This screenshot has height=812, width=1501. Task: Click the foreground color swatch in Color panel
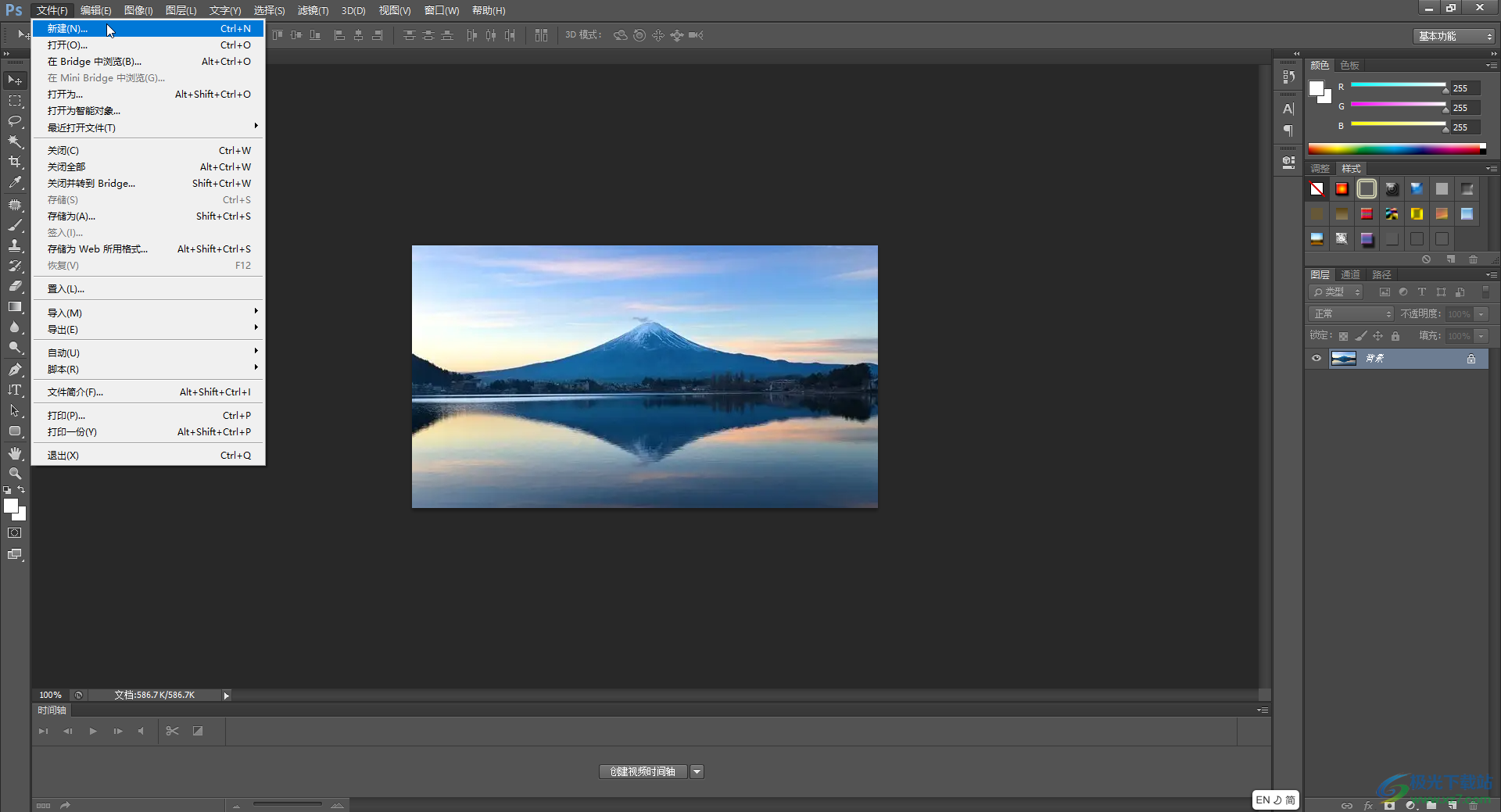tap(1317, 88)
